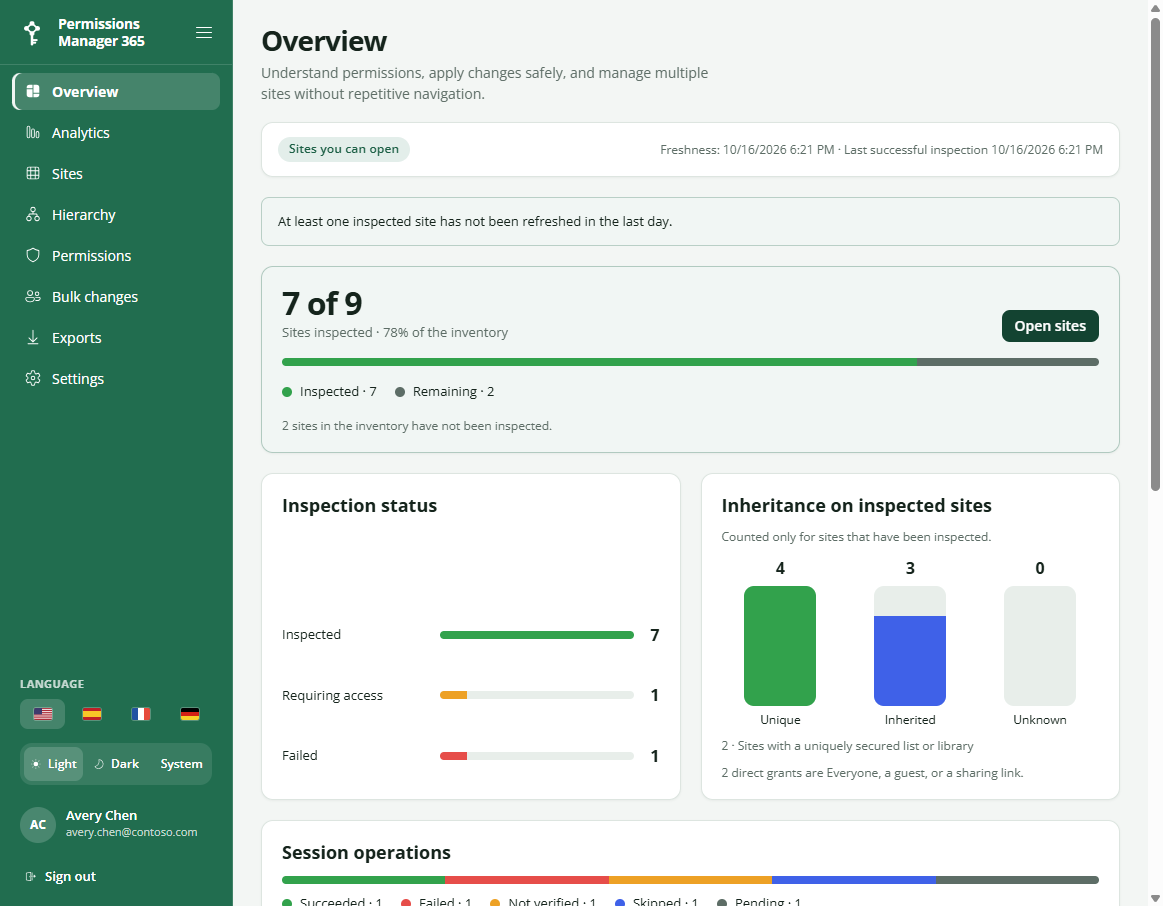Click the gray Remaining legend dot
Image resolution: width=1163 pixels, height=906 pixels.
(400, 391)
